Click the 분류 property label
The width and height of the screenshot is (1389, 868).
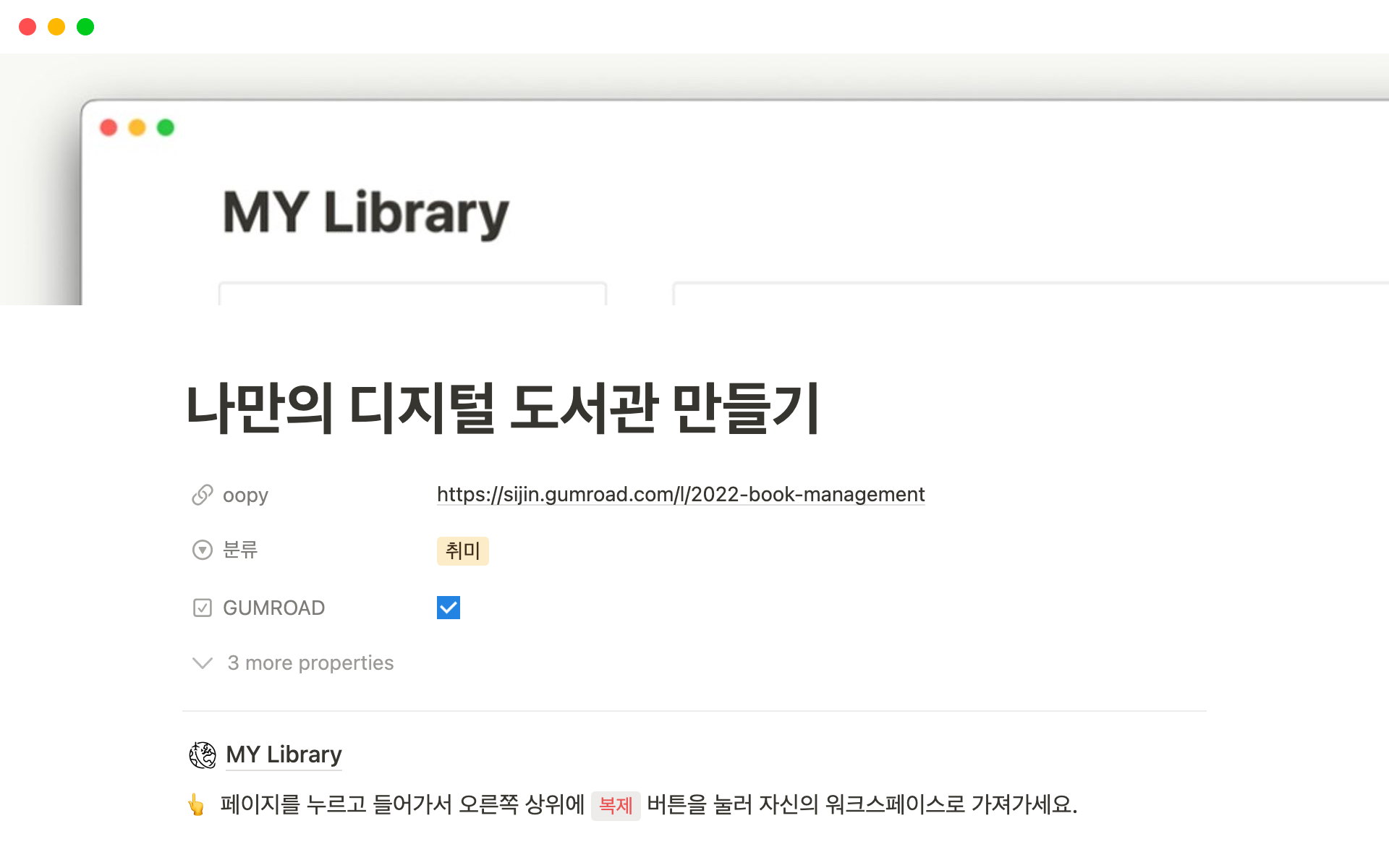(x=240, y=550)
